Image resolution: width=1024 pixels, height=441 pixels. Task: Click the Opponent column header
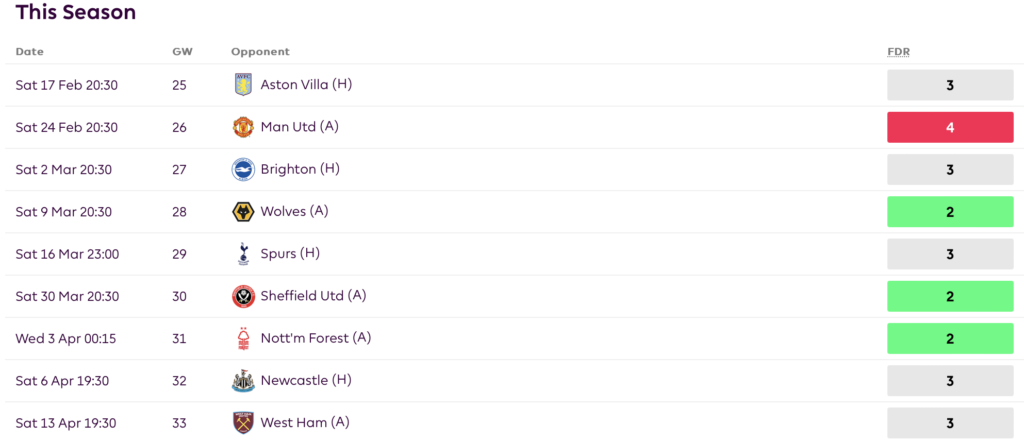tap(260, 52)
